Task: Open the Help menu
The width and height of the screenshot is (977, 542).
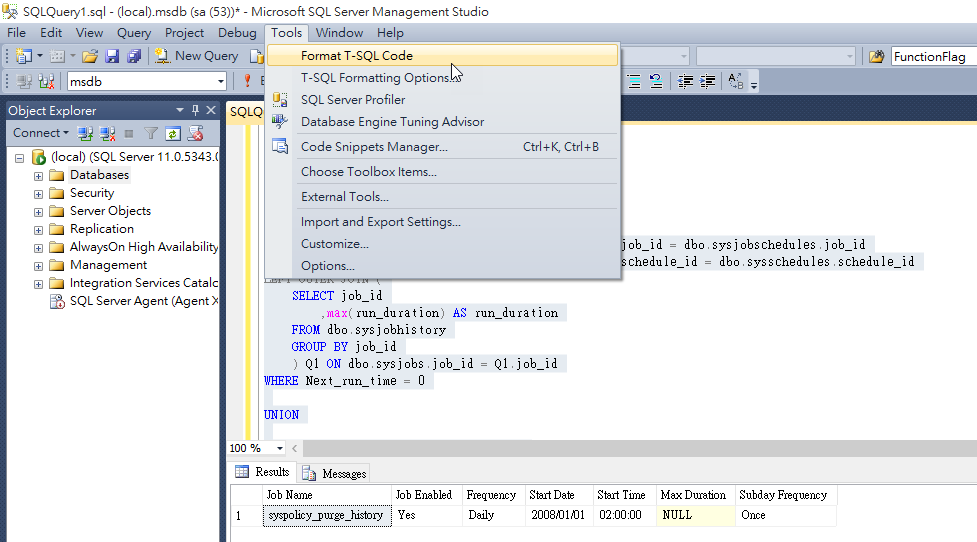Action: tap(390, 33)
